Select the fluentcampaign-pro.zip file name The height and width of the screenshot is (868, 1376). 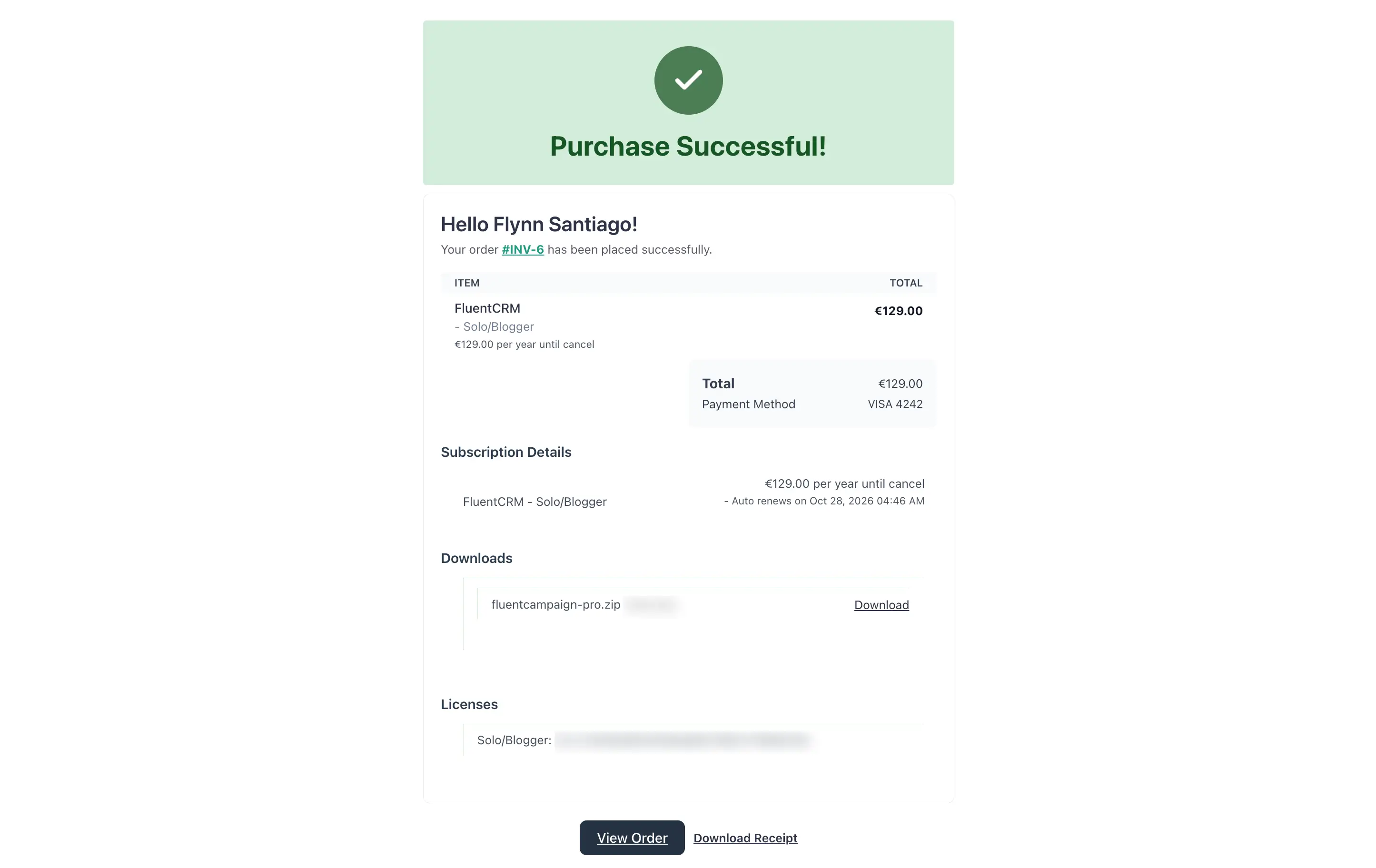(x=556, y=604)
